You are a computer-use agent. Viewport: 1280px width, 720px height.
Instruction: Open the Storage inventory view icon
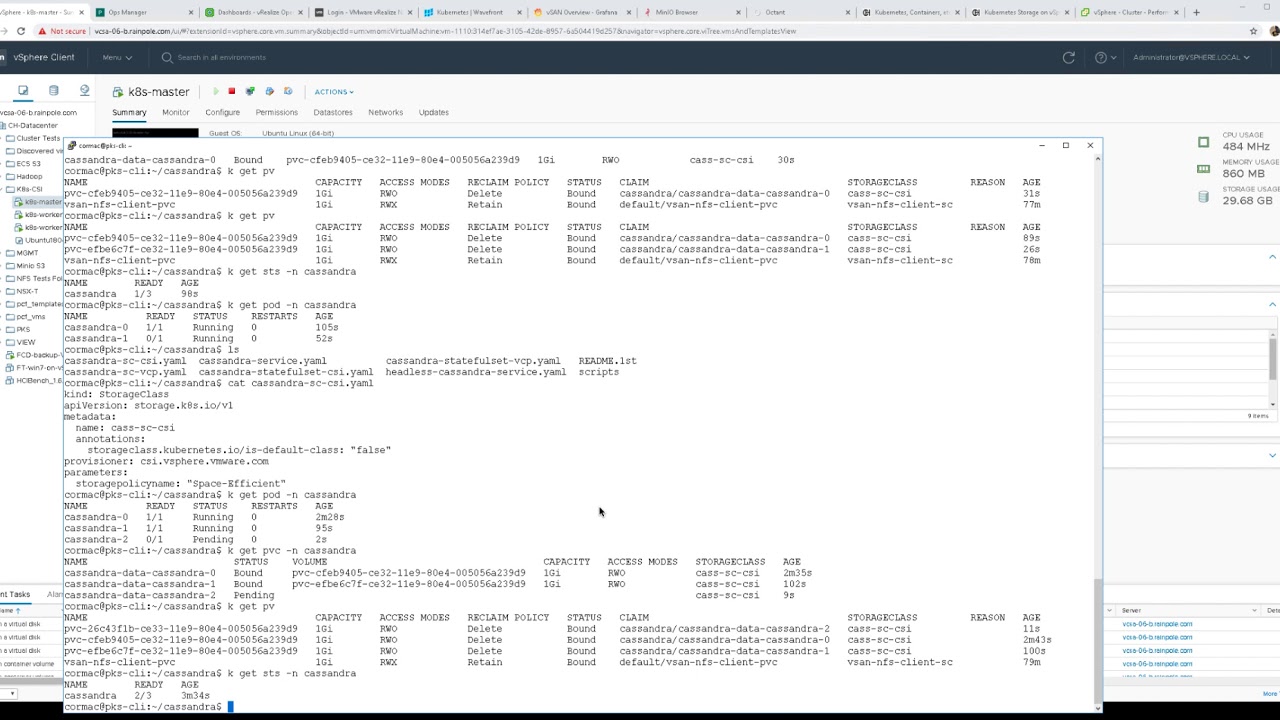[54, 91]
